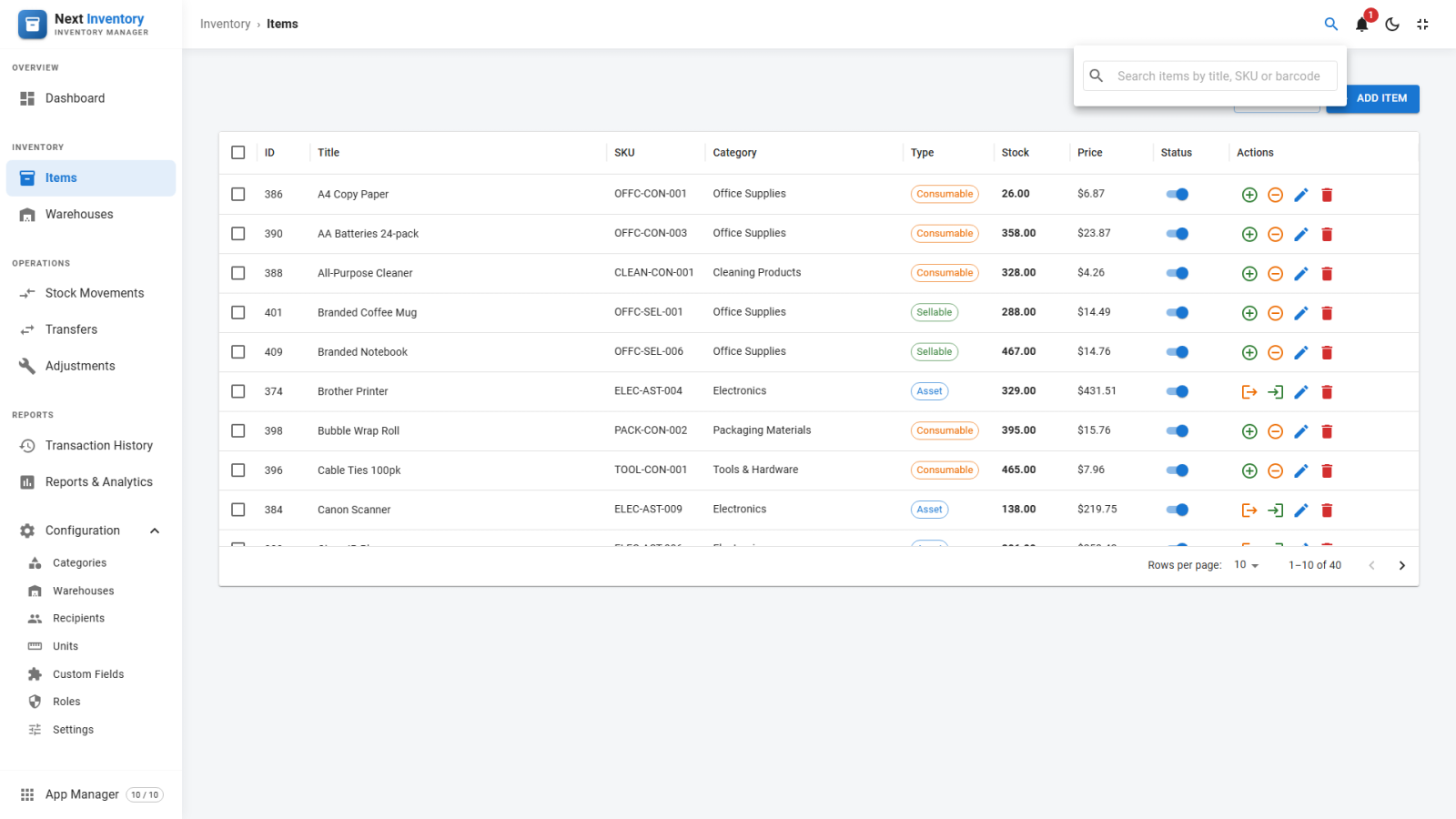Click Next Inventory logo icon
Screen dimensions: 1456x819
coord(33,25)
